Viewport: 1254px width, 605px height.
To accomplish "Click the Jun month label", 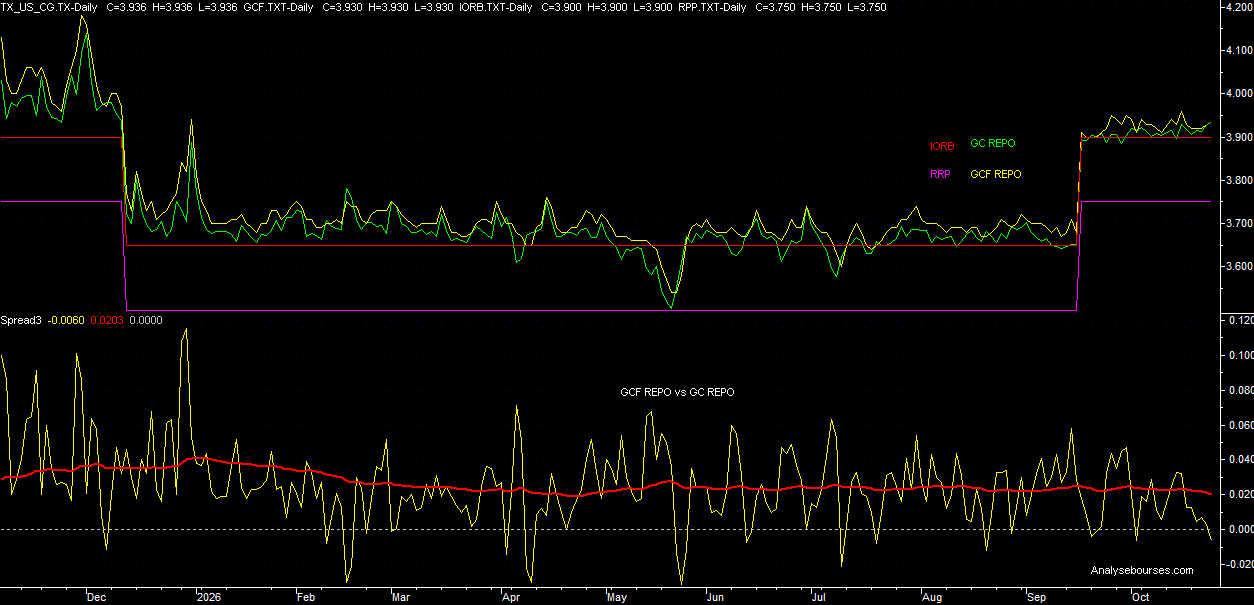I will click(715, 597).
